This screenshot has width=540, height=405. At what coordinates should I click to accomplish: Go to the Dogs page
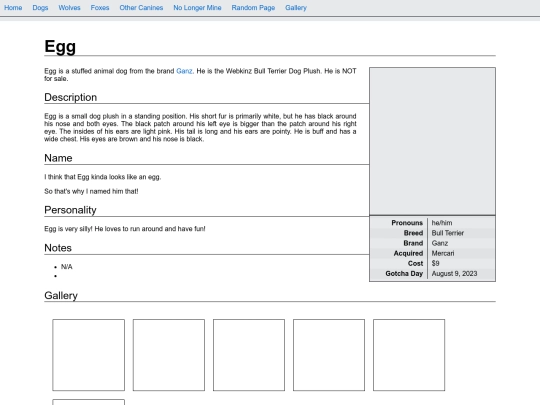tap(40, 8)
